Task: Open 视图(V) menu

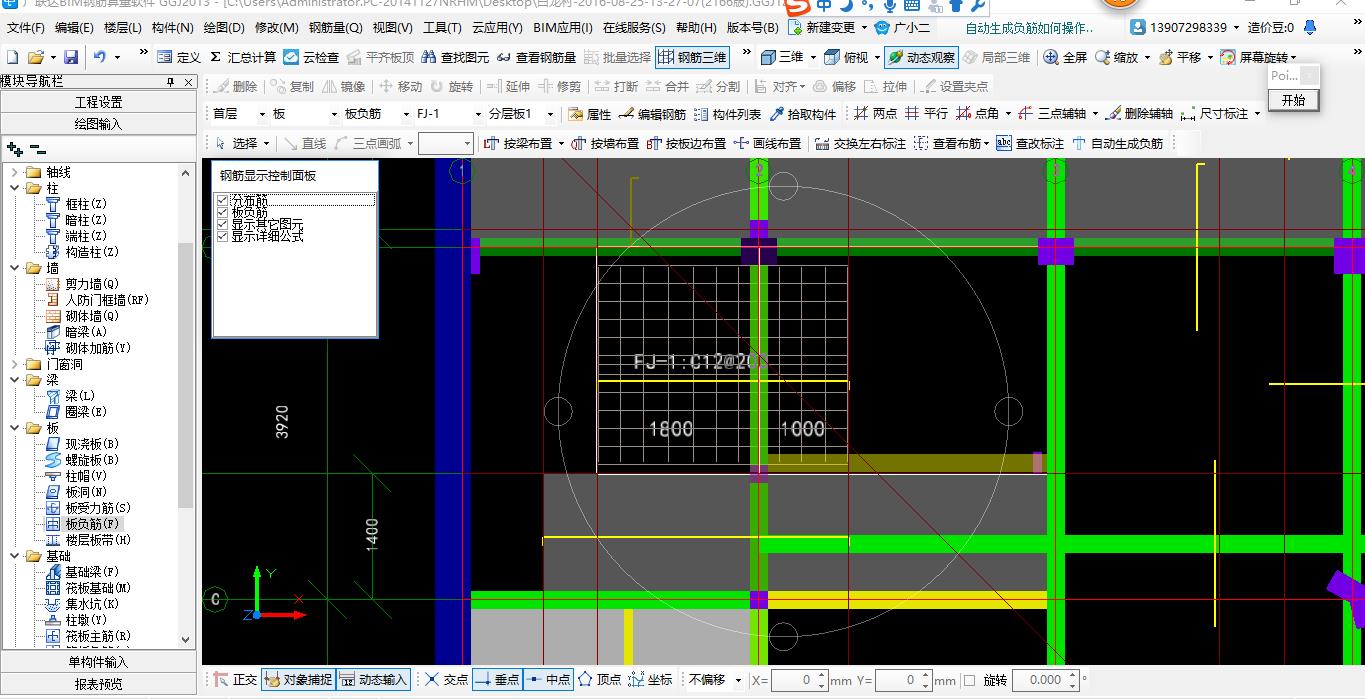Action: tap(392, 27)
